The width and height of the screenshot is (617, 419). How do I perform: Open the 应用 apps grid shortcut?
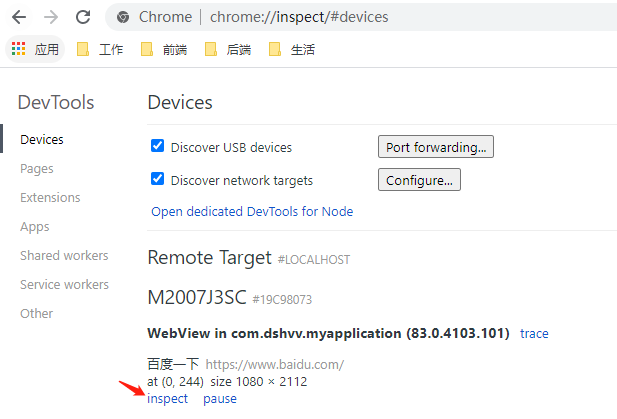click(x=35, y=49)
